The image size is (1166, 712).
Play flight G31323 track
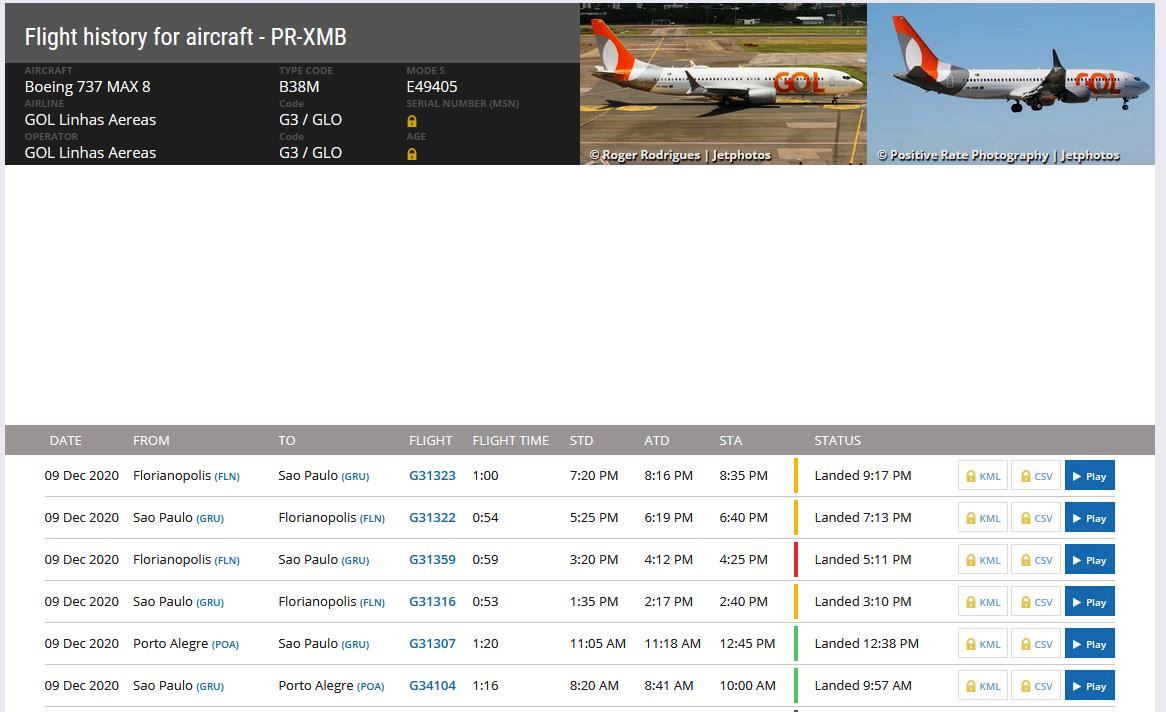click(1089, 476)
